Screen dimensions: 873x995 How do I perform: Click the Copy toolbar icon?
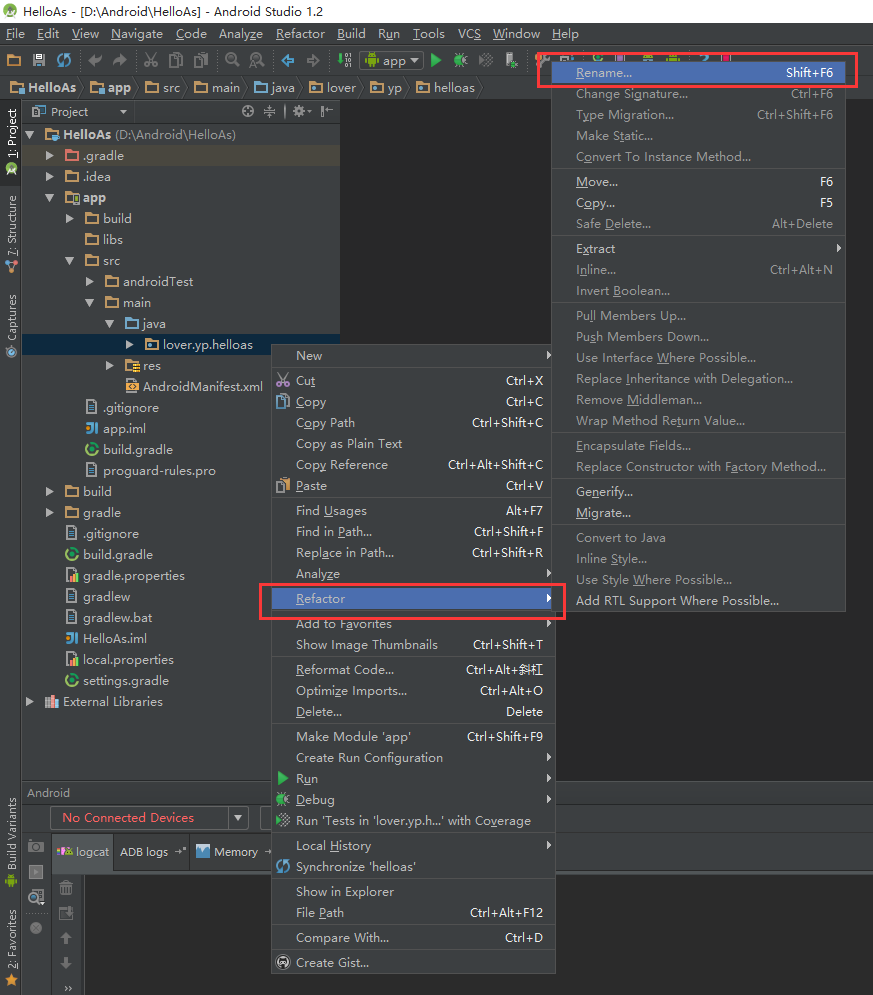coord(176,60)
